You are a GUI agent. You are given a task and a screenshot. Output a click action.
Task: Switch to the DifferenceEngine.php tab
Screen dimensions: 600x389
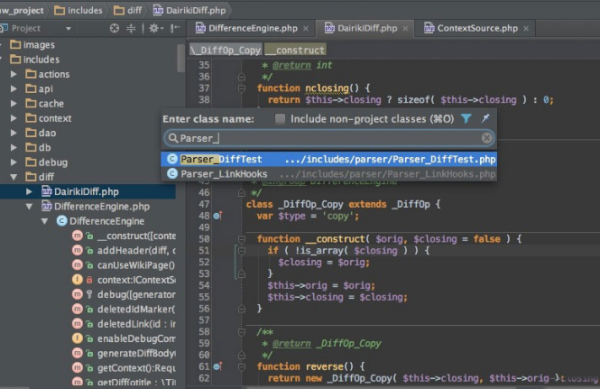252,28
